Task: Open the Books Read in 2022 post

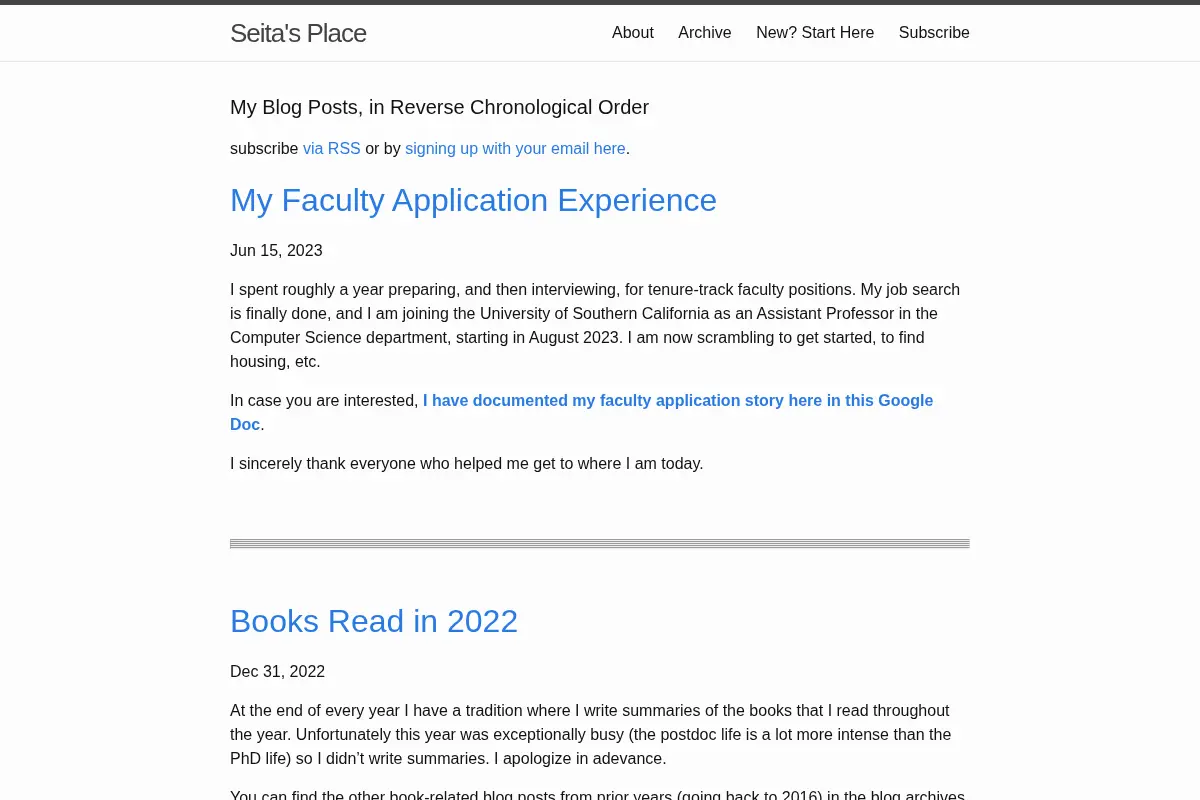Action: 374,621
